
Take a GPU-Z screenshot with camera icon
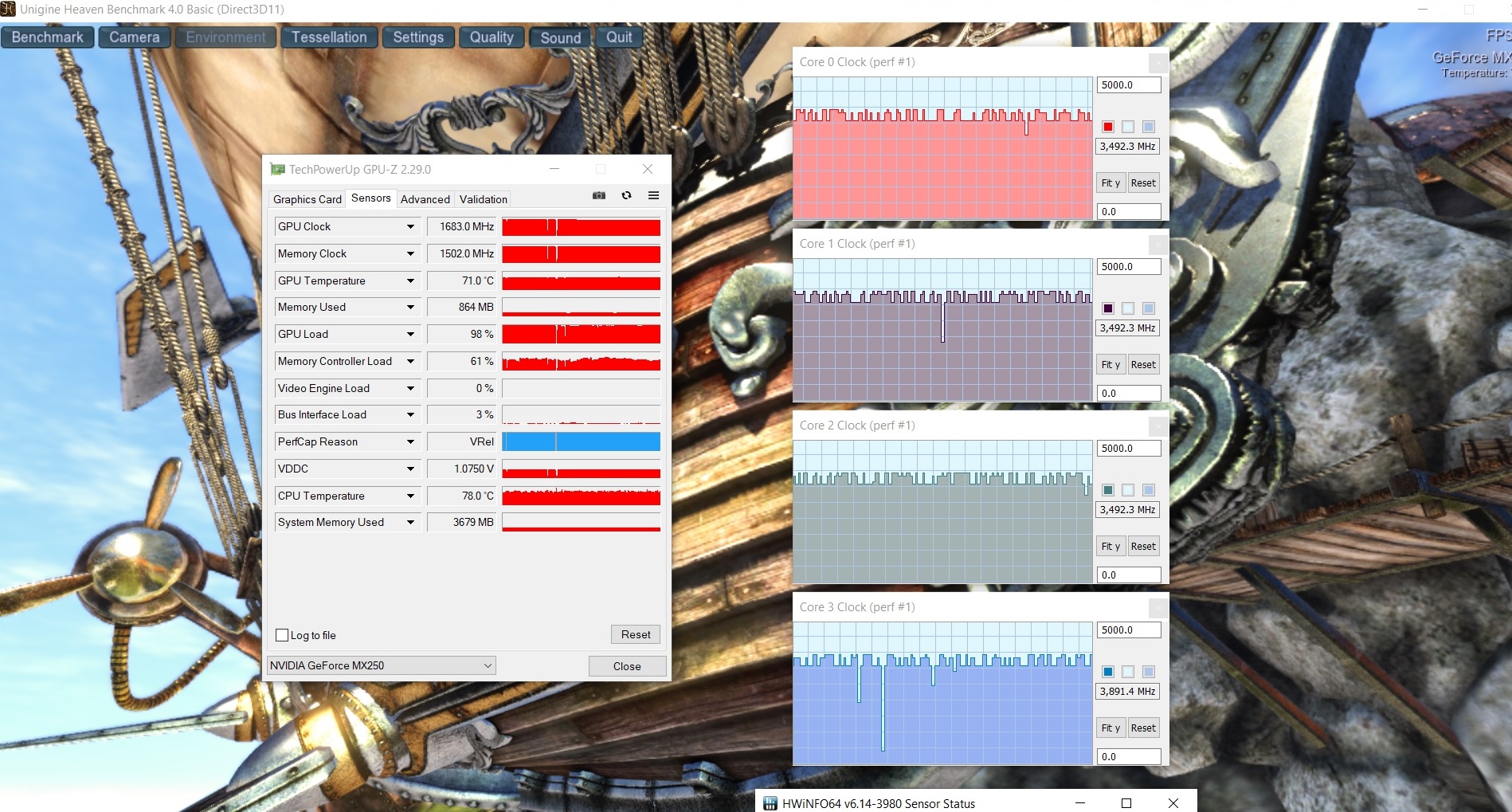click(599, 195)
